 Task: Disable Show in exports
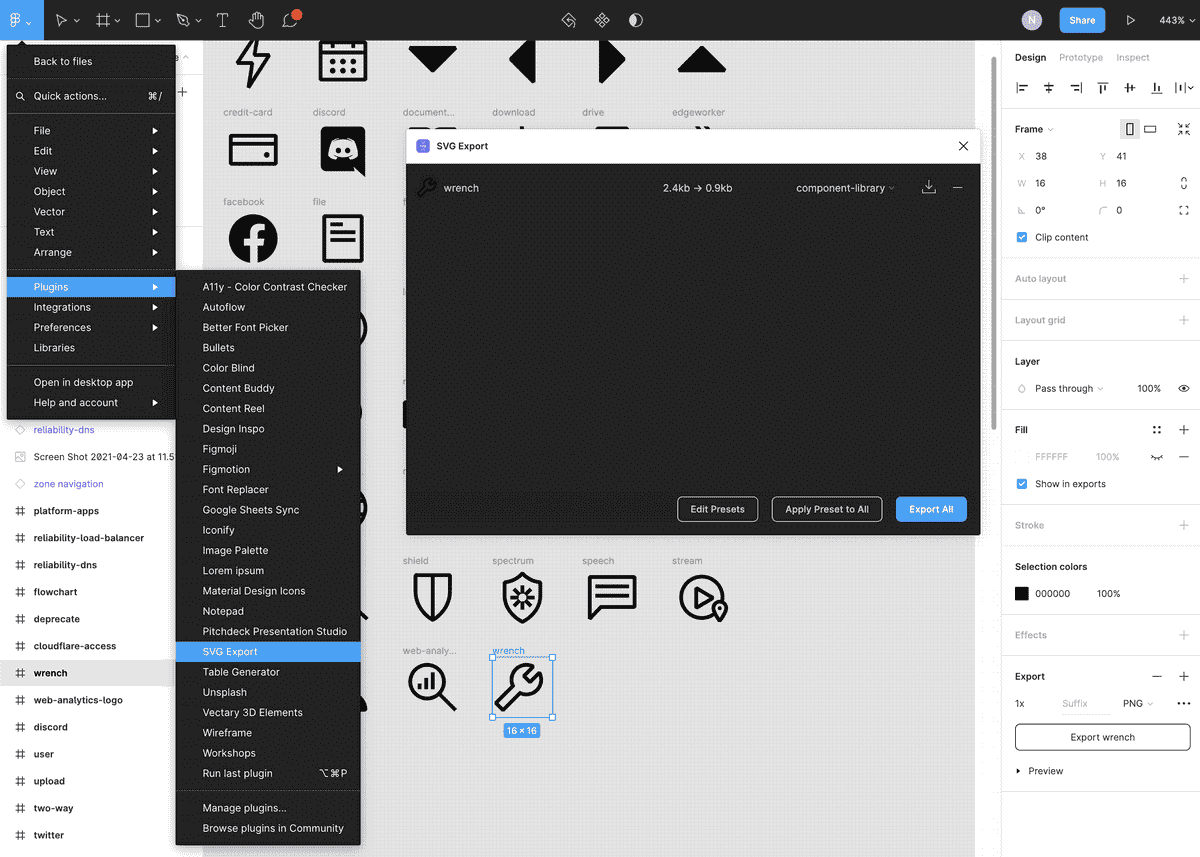[1022, 482]
